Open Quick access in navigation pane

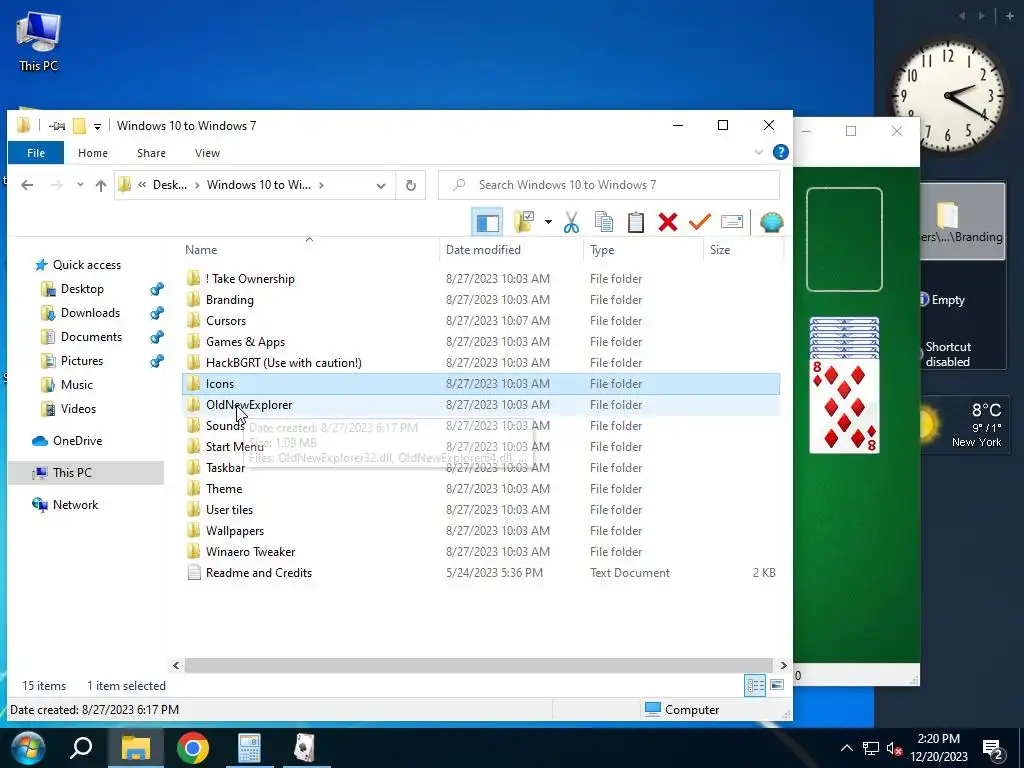pos(86,264)
